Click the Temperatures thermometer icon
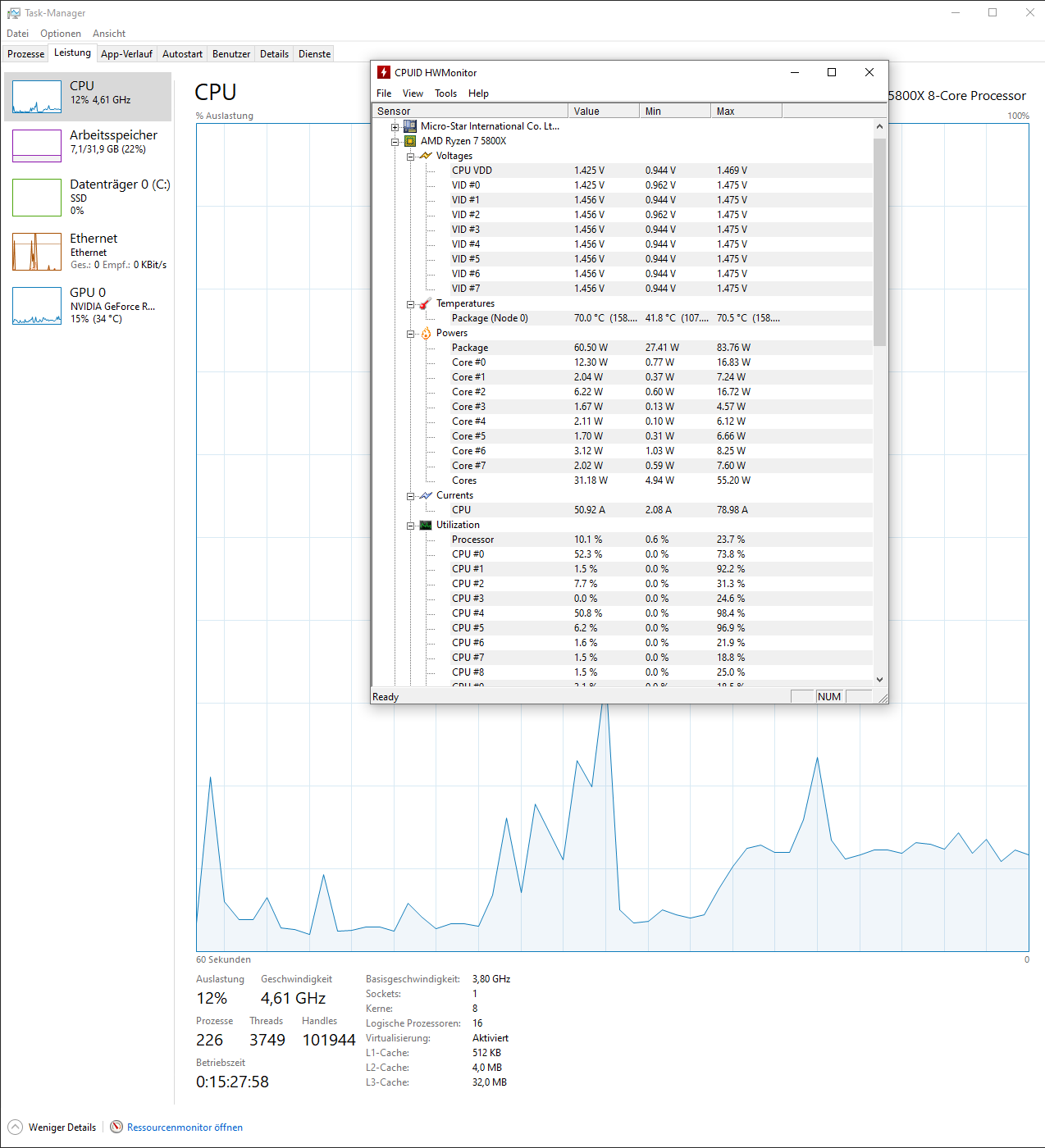 pyautogui.click(x=426, y=303)
